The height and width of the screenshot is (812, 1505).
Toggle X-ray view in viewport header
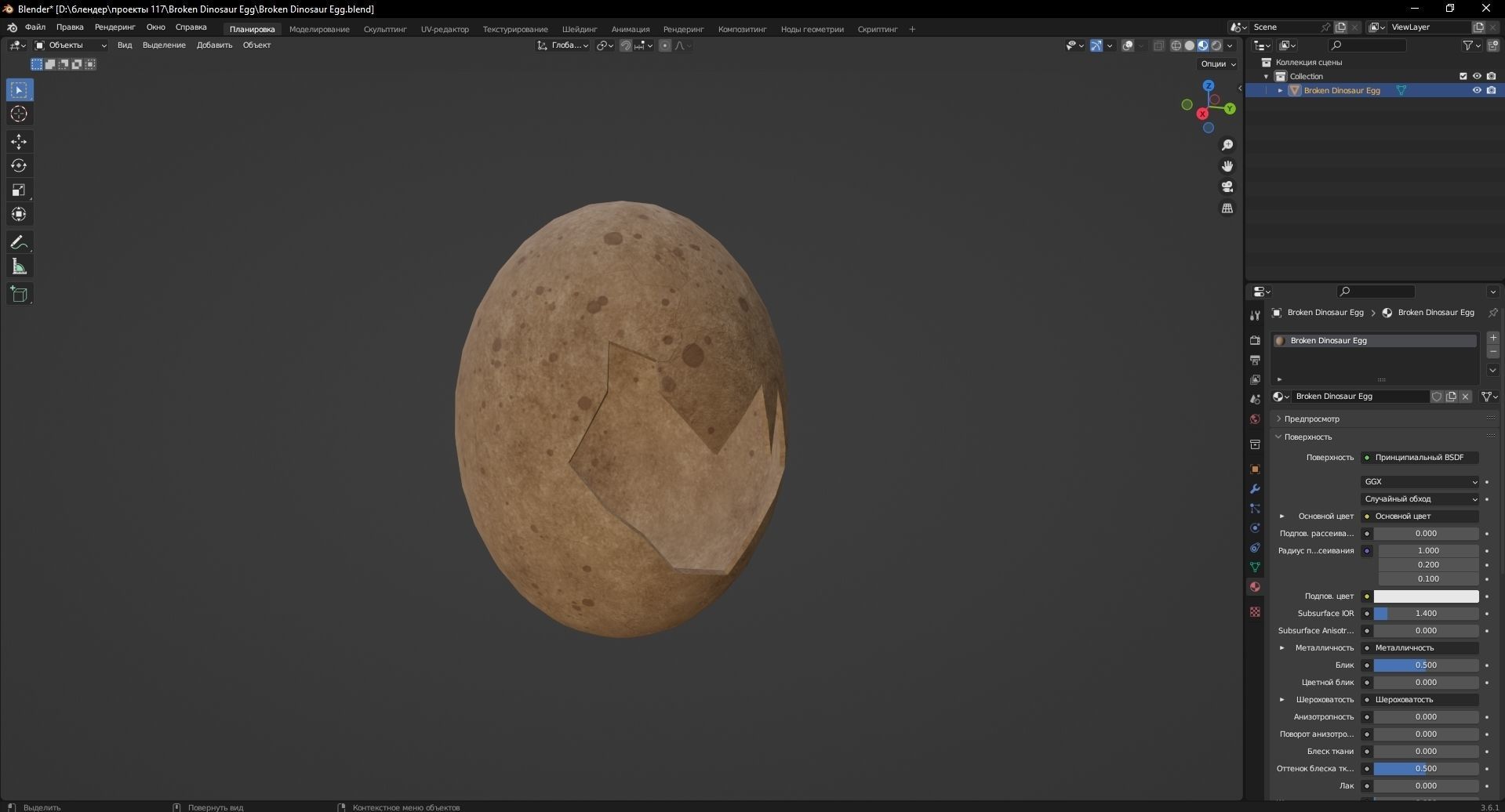pyautogui.click(x=1158, y=45)
